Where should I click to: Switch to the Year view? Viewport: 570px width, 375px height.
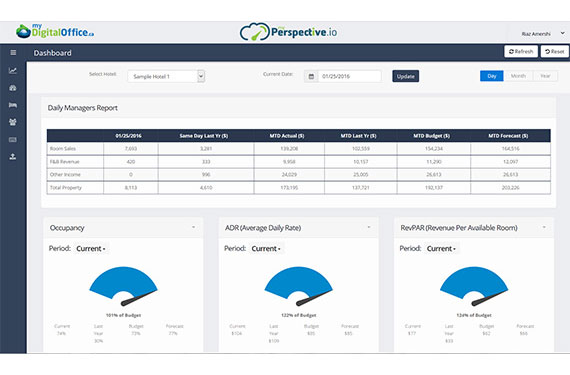tap(545, 76)
